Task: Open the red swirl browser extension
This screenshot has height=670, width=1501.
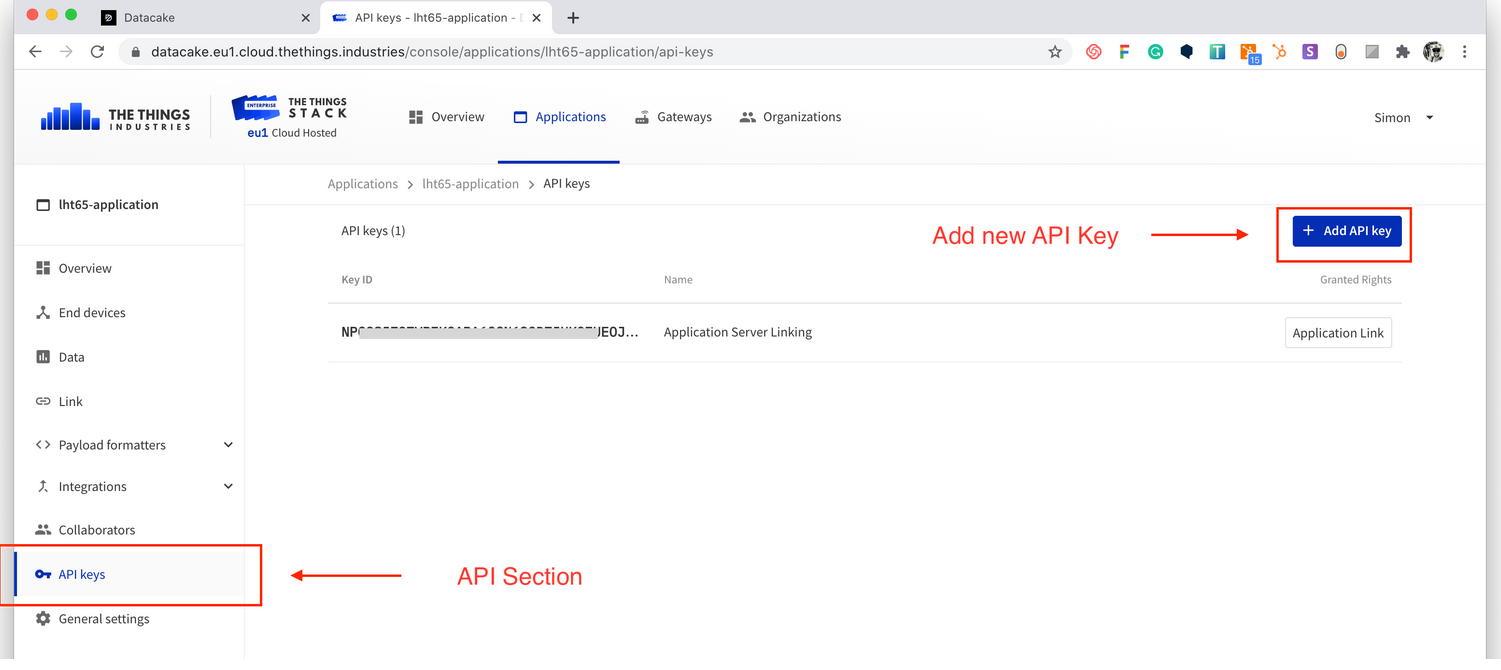Action: tap(1094, 52)
